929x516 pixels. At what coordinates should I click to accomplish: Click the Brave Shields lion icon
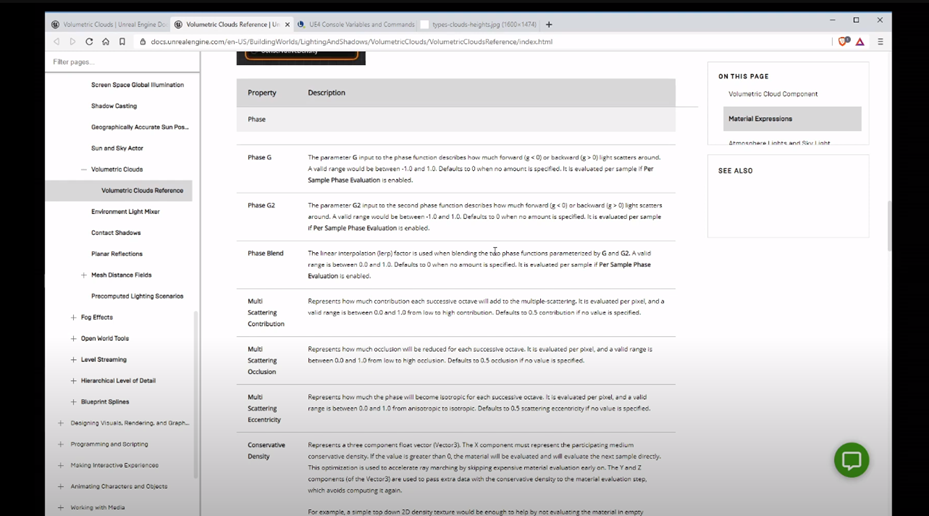point(843,41)
